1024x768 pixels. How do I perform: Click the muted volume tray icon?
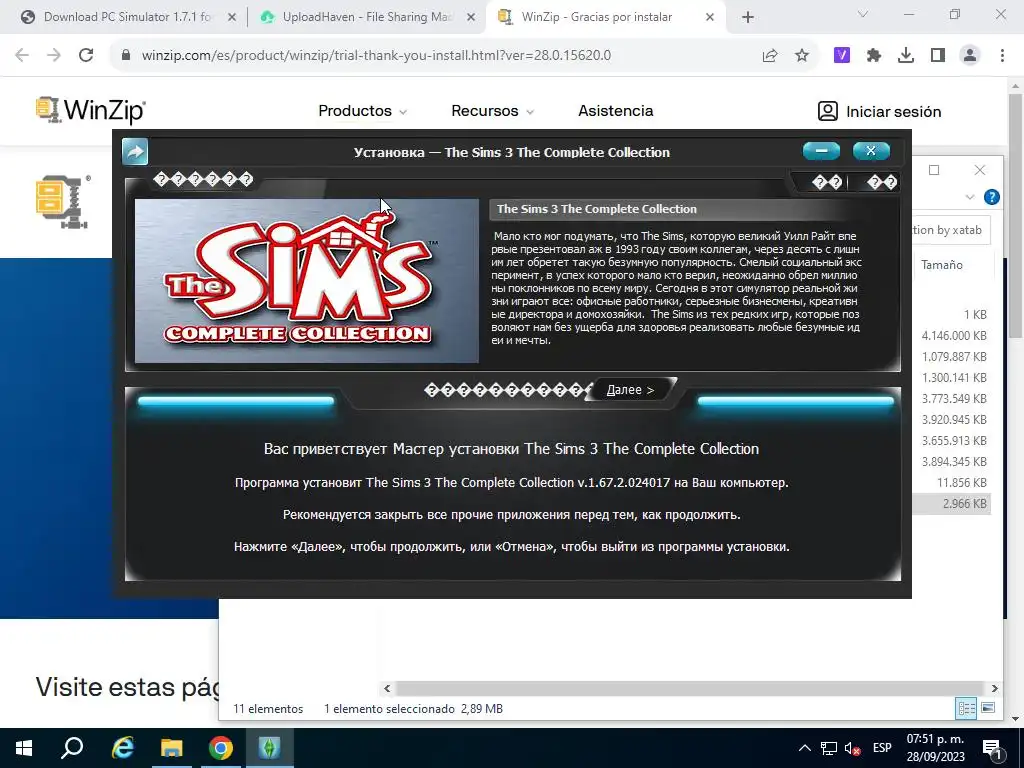coord(852,748)
